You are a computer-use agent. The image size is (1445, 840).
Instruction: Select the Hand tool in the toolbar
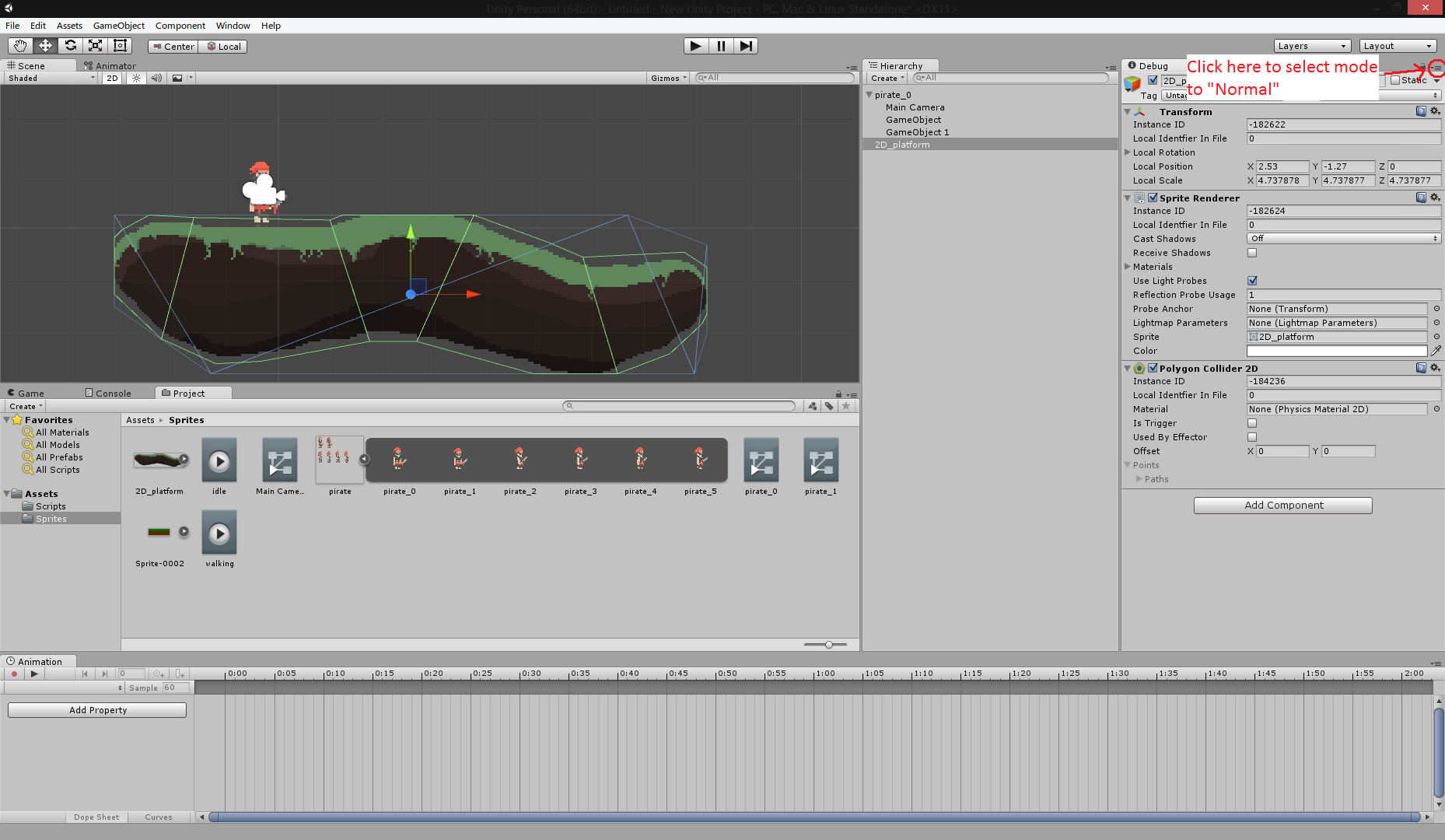[x=20, y=46]
